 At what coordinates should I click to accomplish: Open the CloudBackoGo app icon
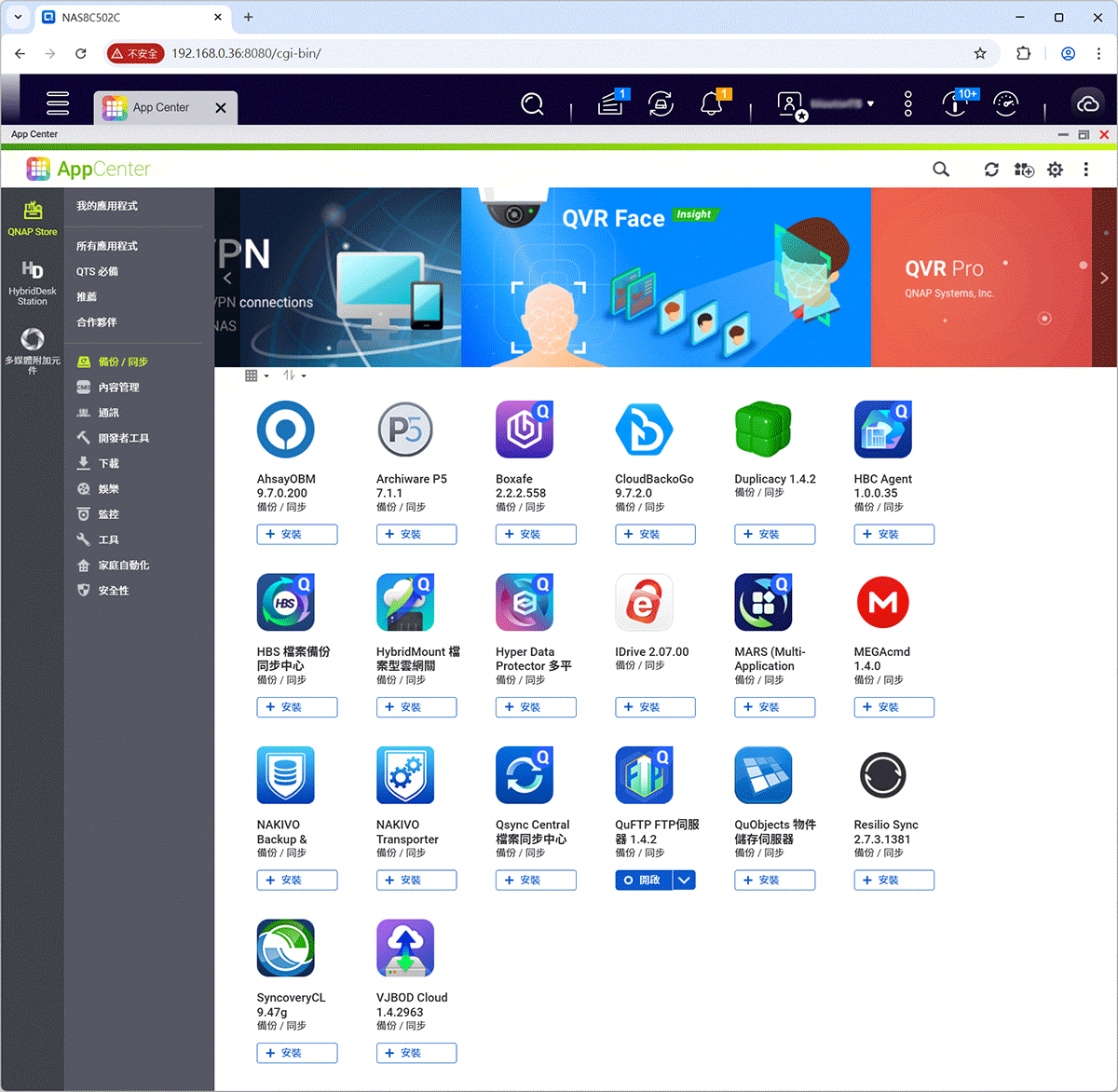point(644,430)
